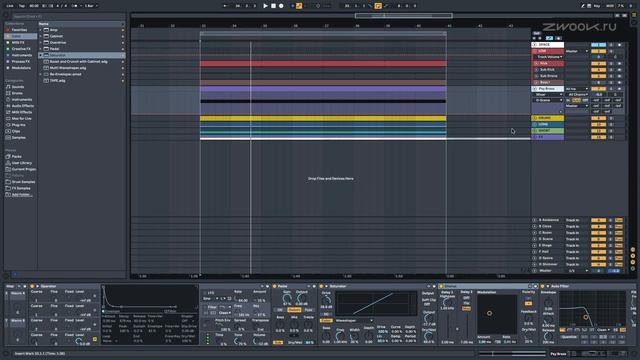The height and width of the screenshot is (360, 640).
Task: Open Current Project under Places
Action: pyautogui.click(x=23, y=169)
